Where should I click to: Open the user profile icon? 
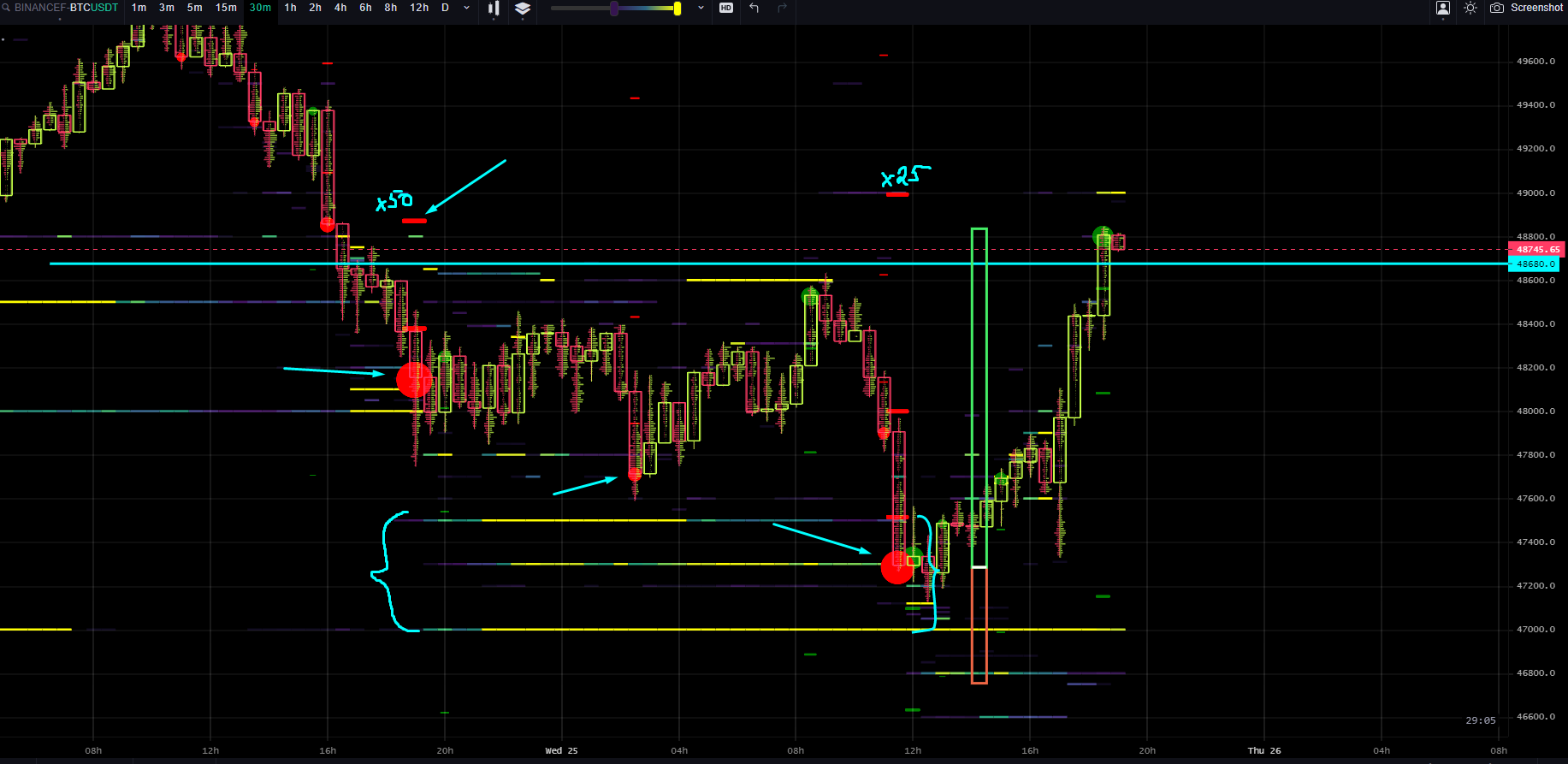click(x=1443, y=9)
